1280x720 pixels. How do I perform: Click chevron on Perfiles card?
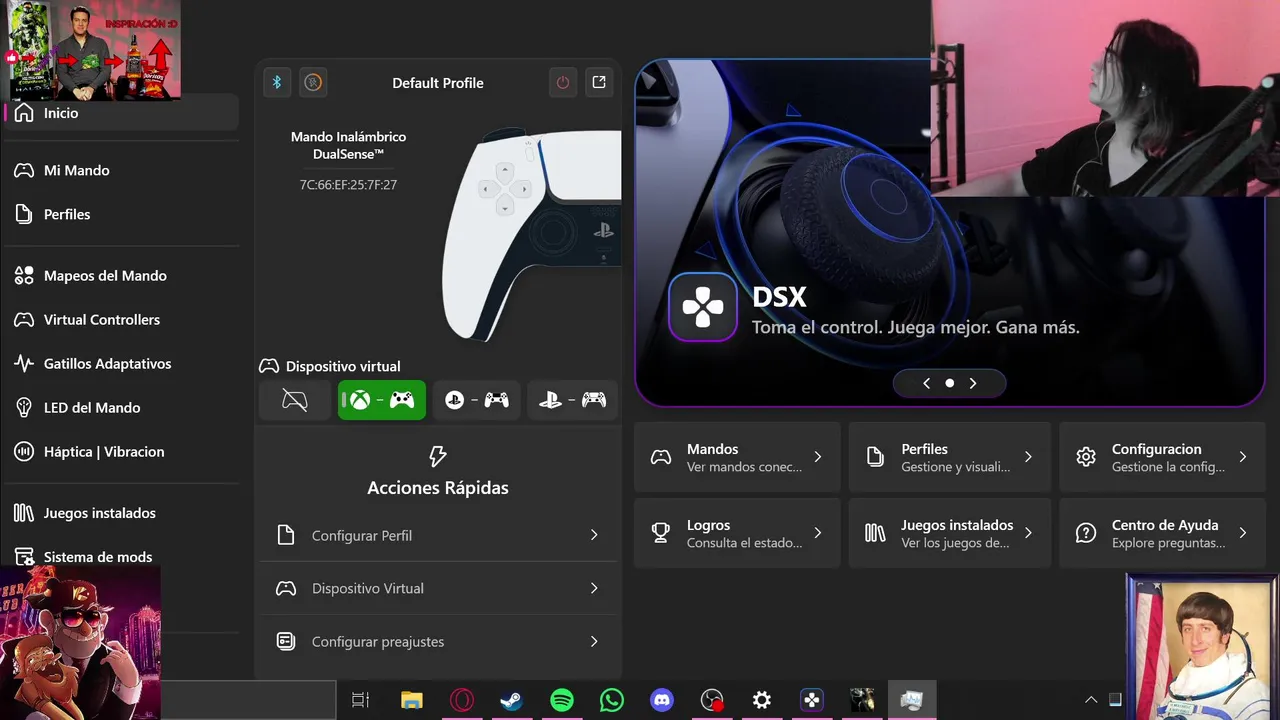tap(1028, 457)
